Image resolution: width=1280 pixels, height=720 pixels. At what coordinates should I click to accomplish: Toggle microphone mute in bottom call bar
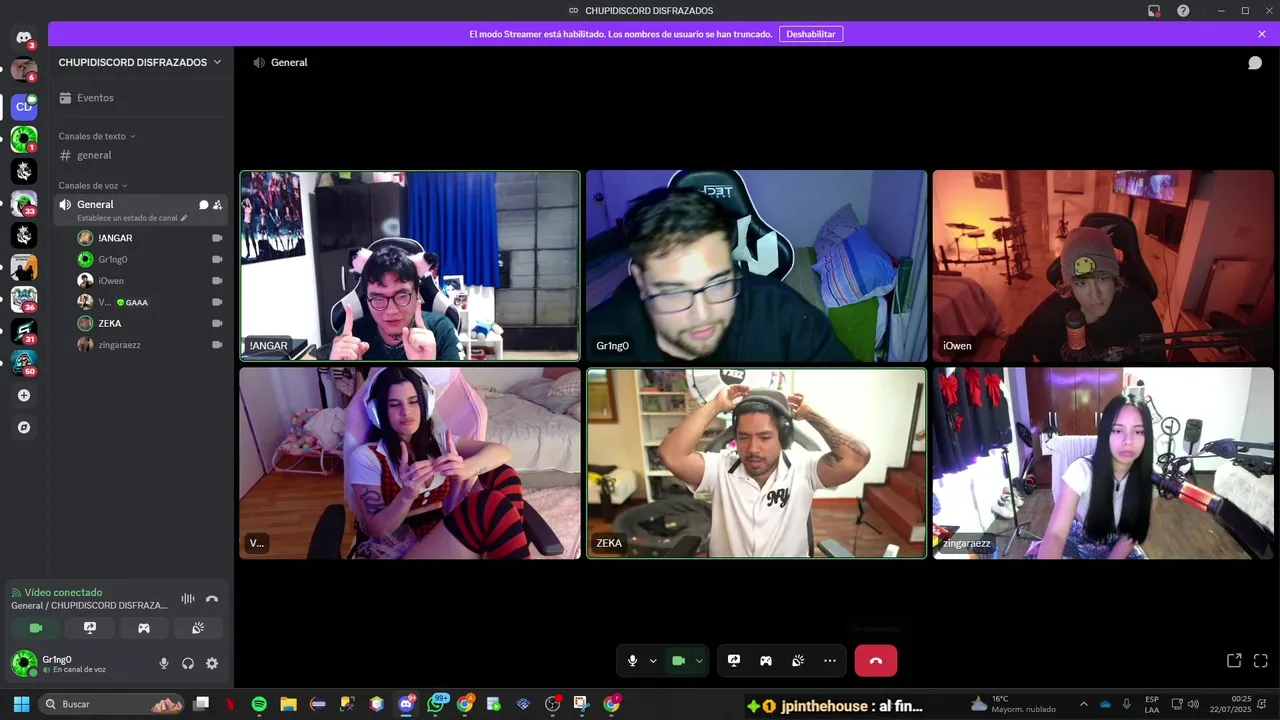[632, 661]
